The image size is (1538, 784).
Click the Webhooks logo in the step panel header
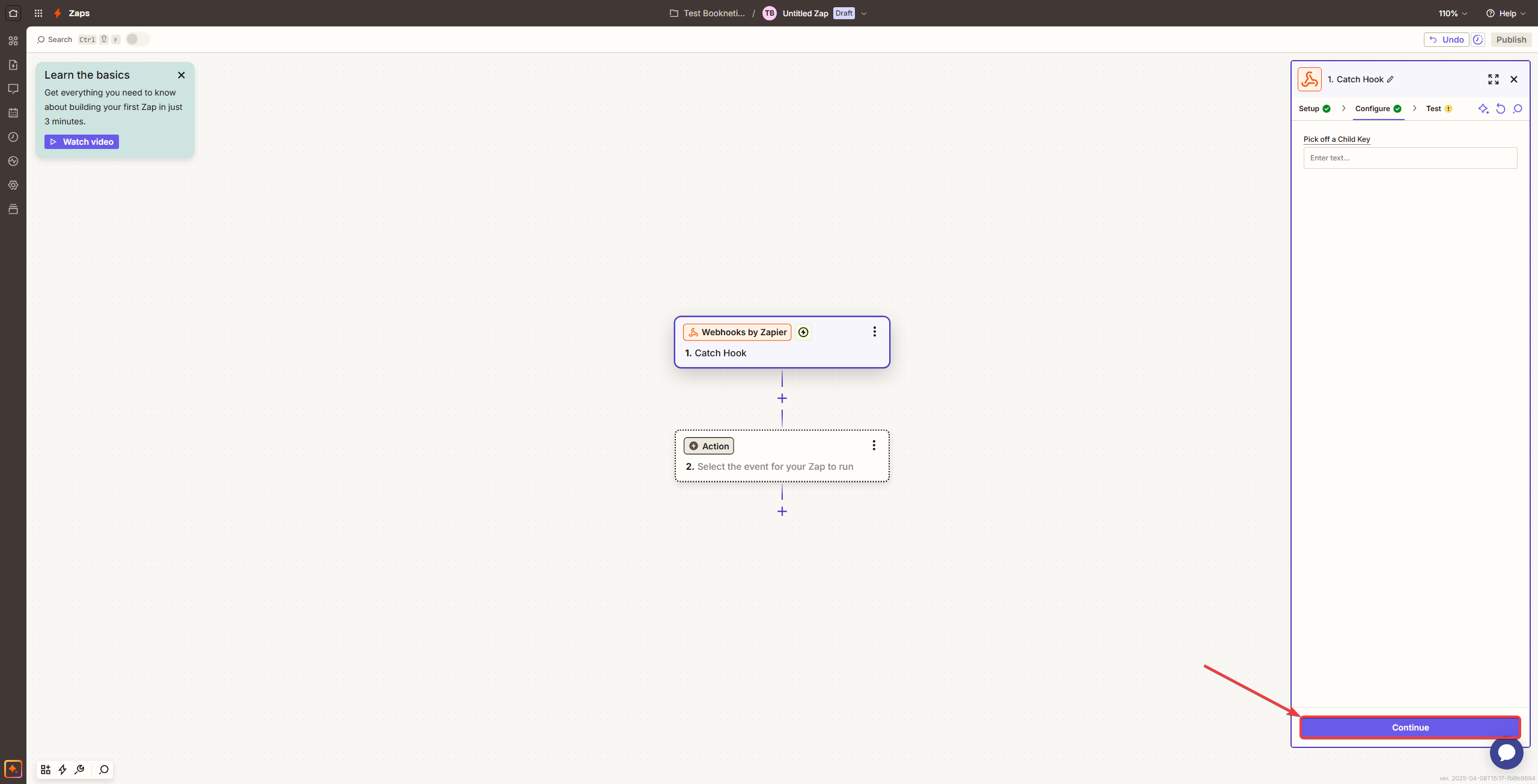(x=1310, y=79)
